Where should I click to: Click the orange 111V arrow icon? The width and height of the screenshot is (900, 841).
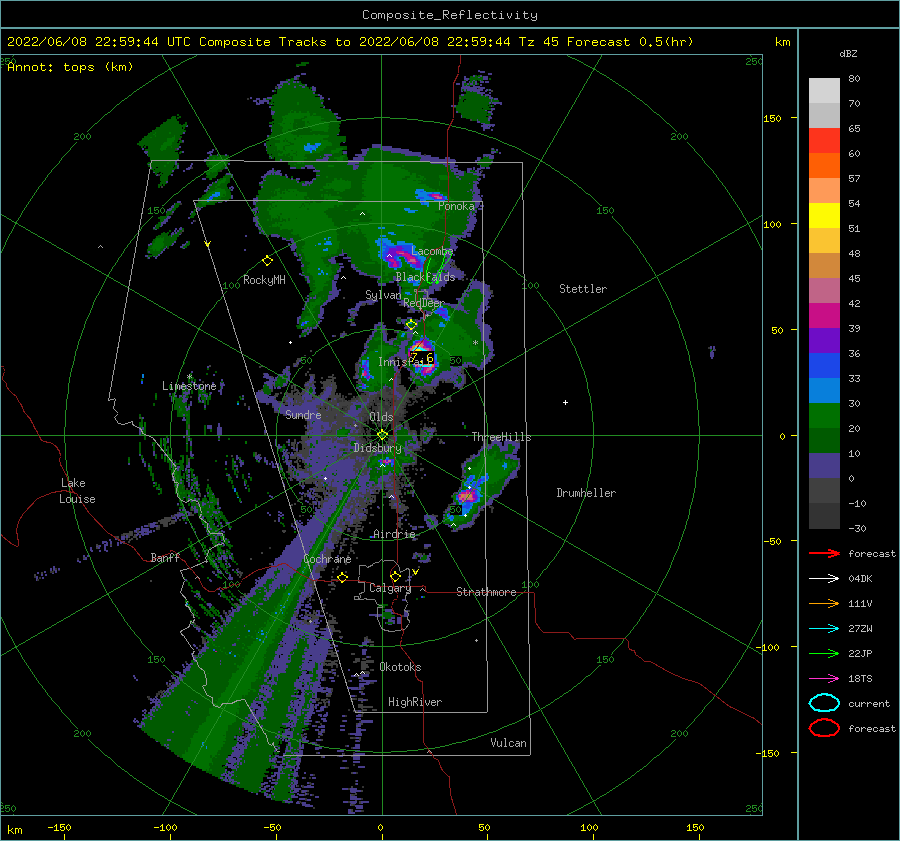pyautogui.click(x=824, y=603)
